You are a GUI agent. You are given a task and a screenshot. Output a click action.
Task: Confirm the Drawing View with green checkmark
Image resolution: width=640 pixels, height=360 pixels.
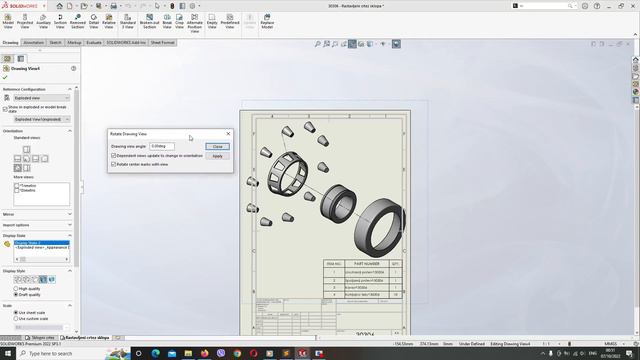coord(5,77)
